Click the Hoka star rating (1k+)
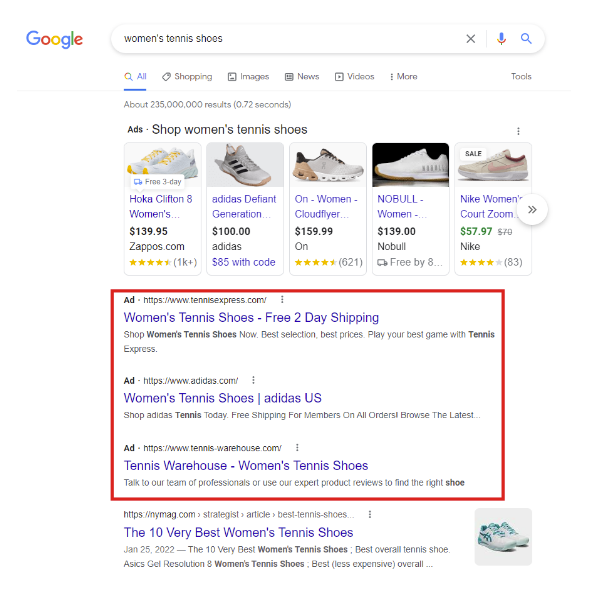 click(x=163, y=262)
